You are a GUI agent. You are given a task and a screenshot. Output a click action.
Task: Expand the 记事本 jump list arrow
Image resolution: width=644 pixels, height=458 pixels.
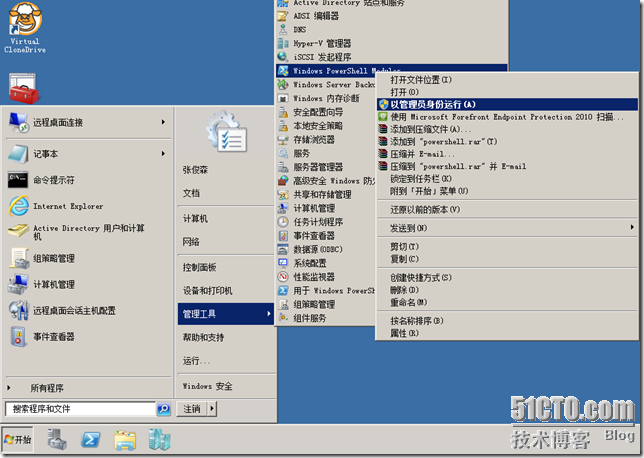[163, 153]
